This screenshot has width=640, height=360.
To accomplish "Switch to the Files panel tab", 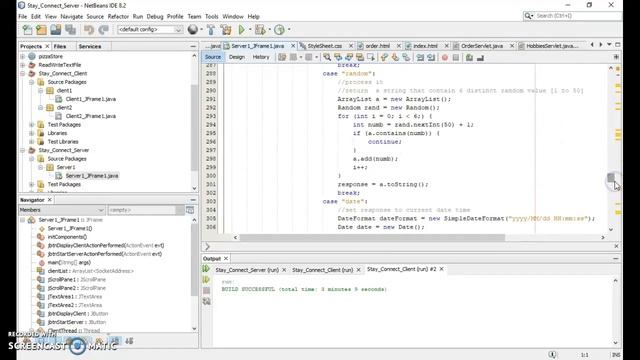I will pyautogui.click(x=60, y=46).
